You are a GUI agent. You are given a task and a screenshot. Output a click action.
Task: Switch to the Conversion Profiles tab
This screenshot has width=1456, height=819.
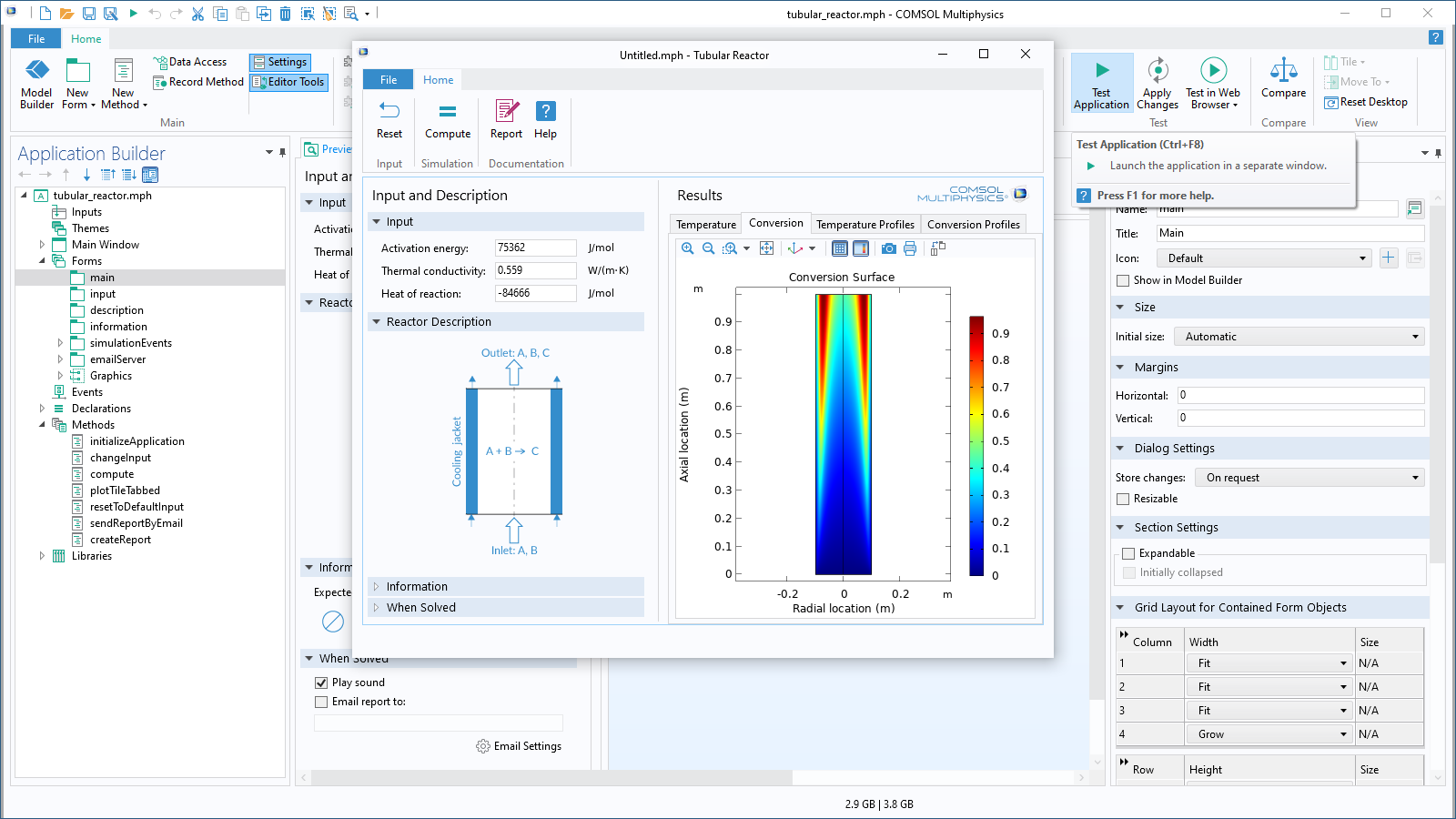pyautogui.click(x=973, y=225)
